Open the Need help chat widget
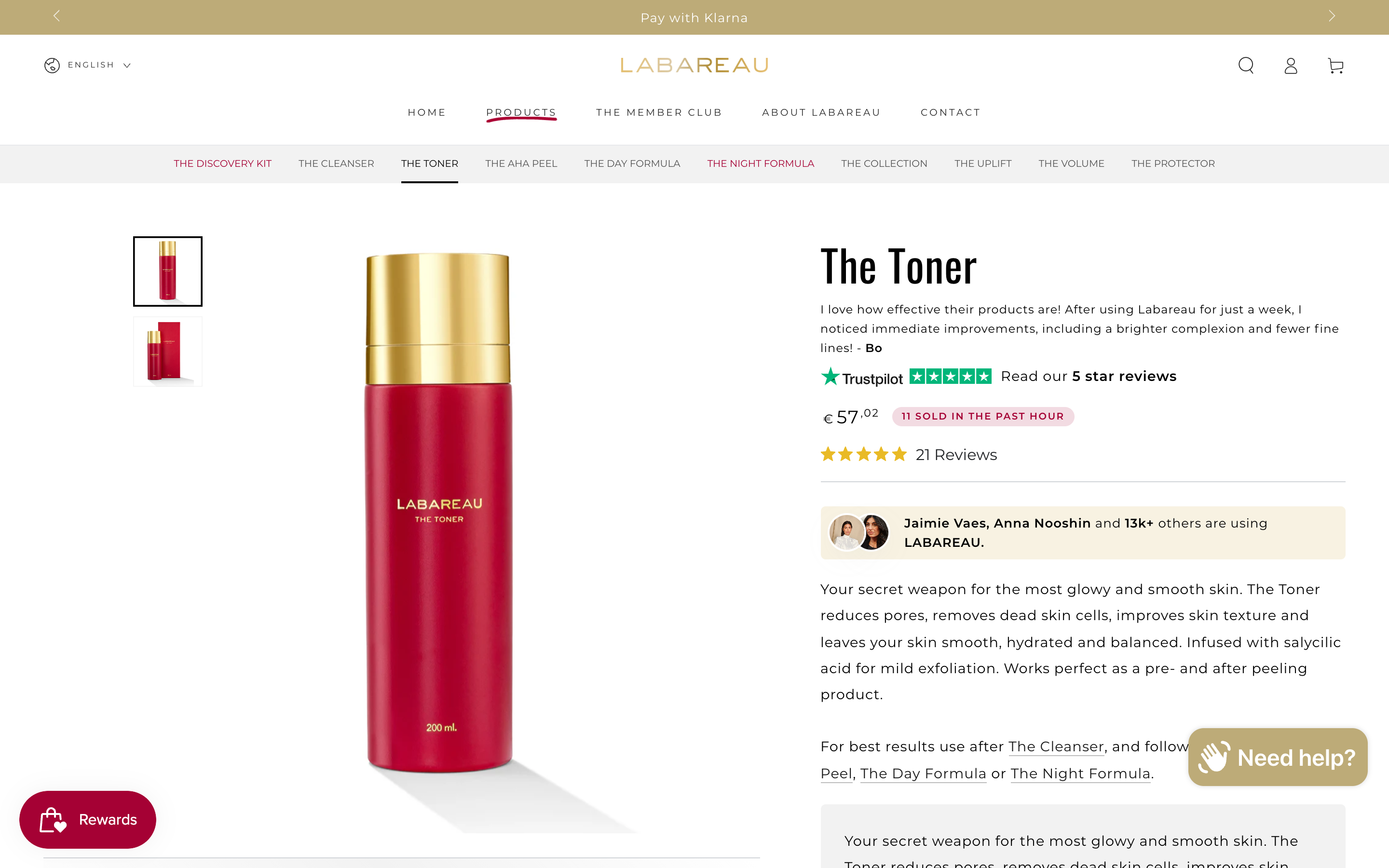 click(1278, 757)
